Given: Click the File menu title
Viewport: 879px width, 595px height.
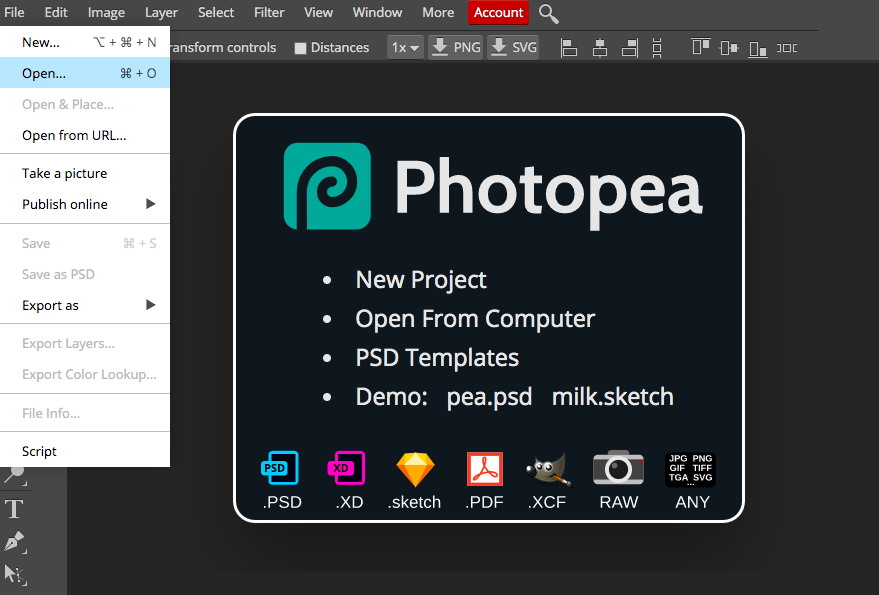Looking at the screenshot, I should tap(14, 12).
